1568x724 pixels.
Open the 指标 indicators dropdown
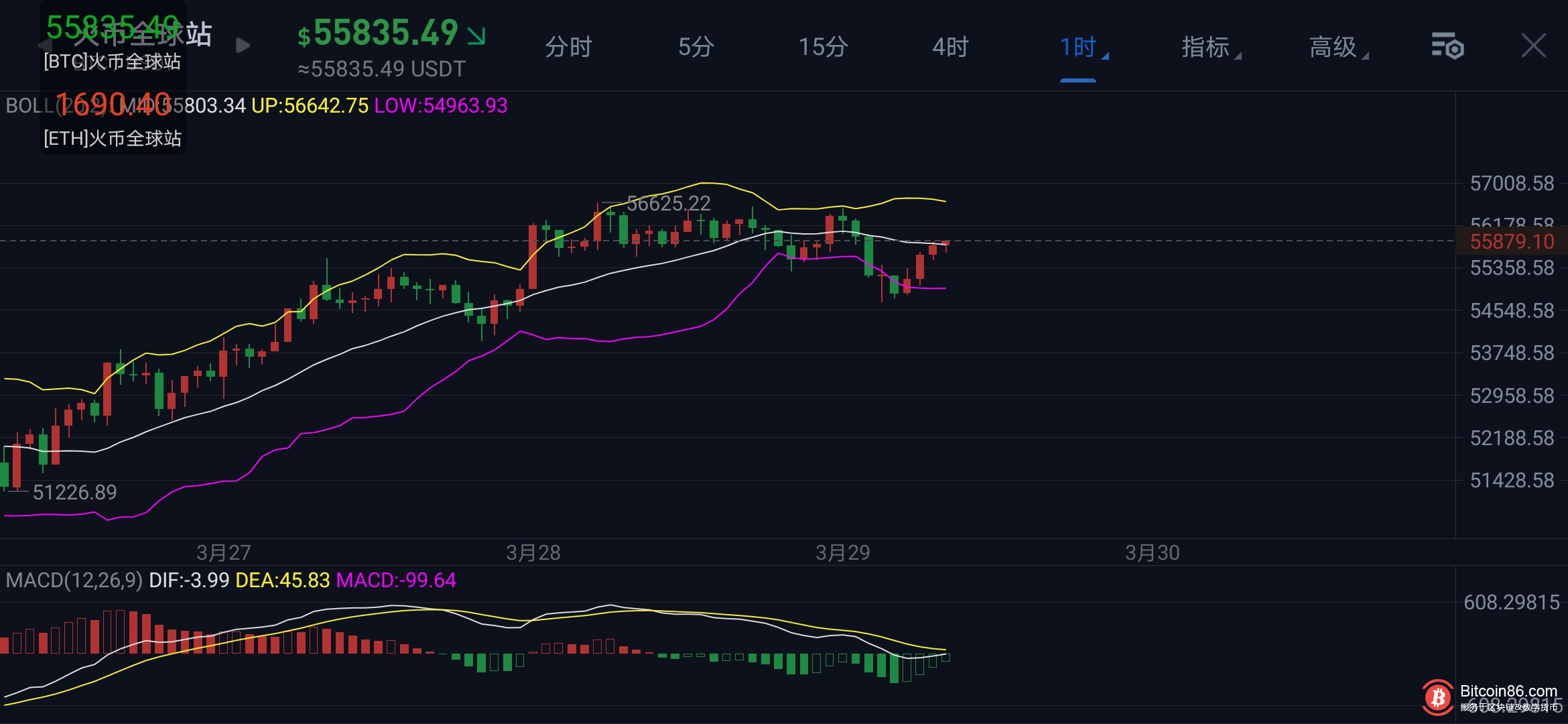point(1207,47)
